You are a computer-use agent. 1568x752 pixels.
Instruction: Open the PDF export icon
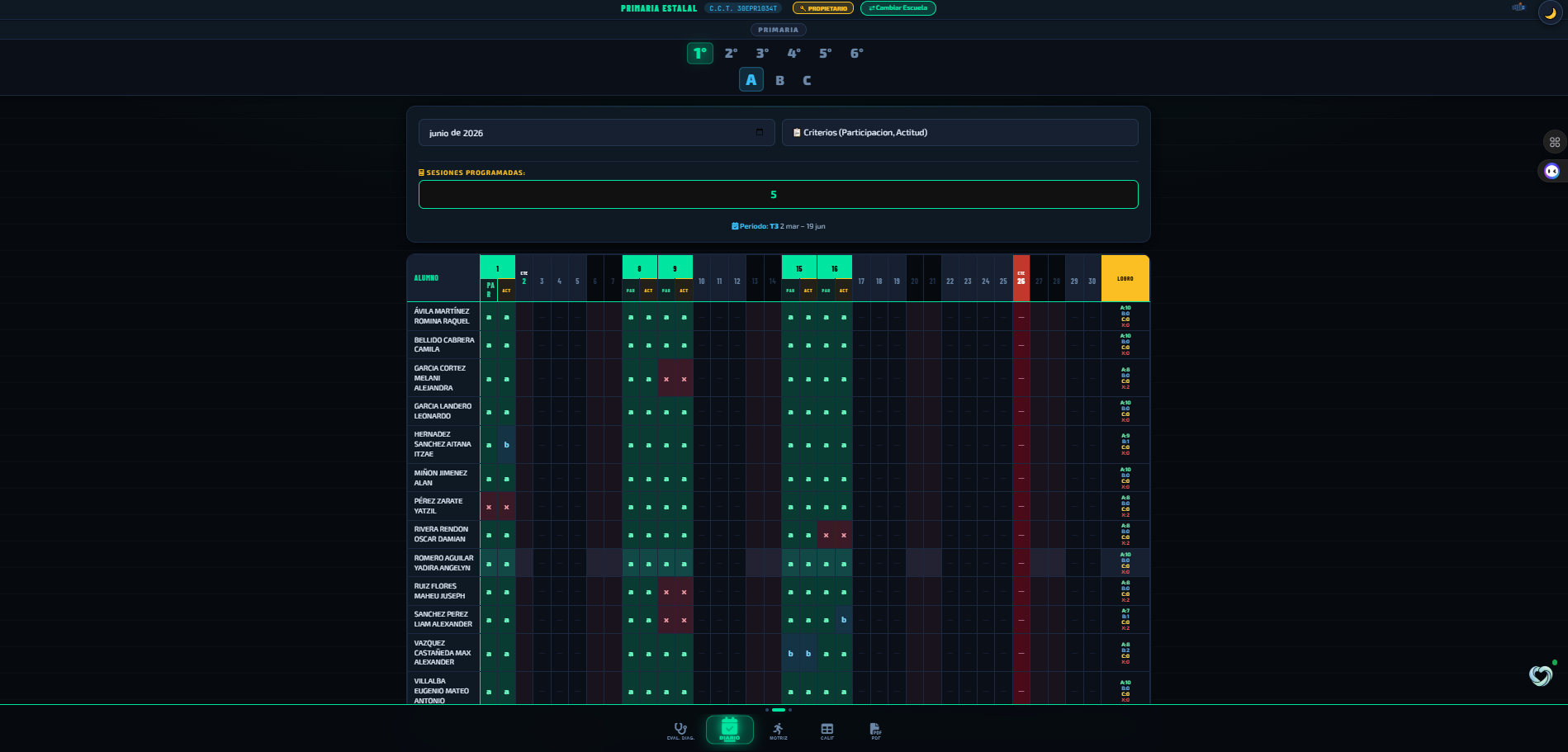(875, 731)
